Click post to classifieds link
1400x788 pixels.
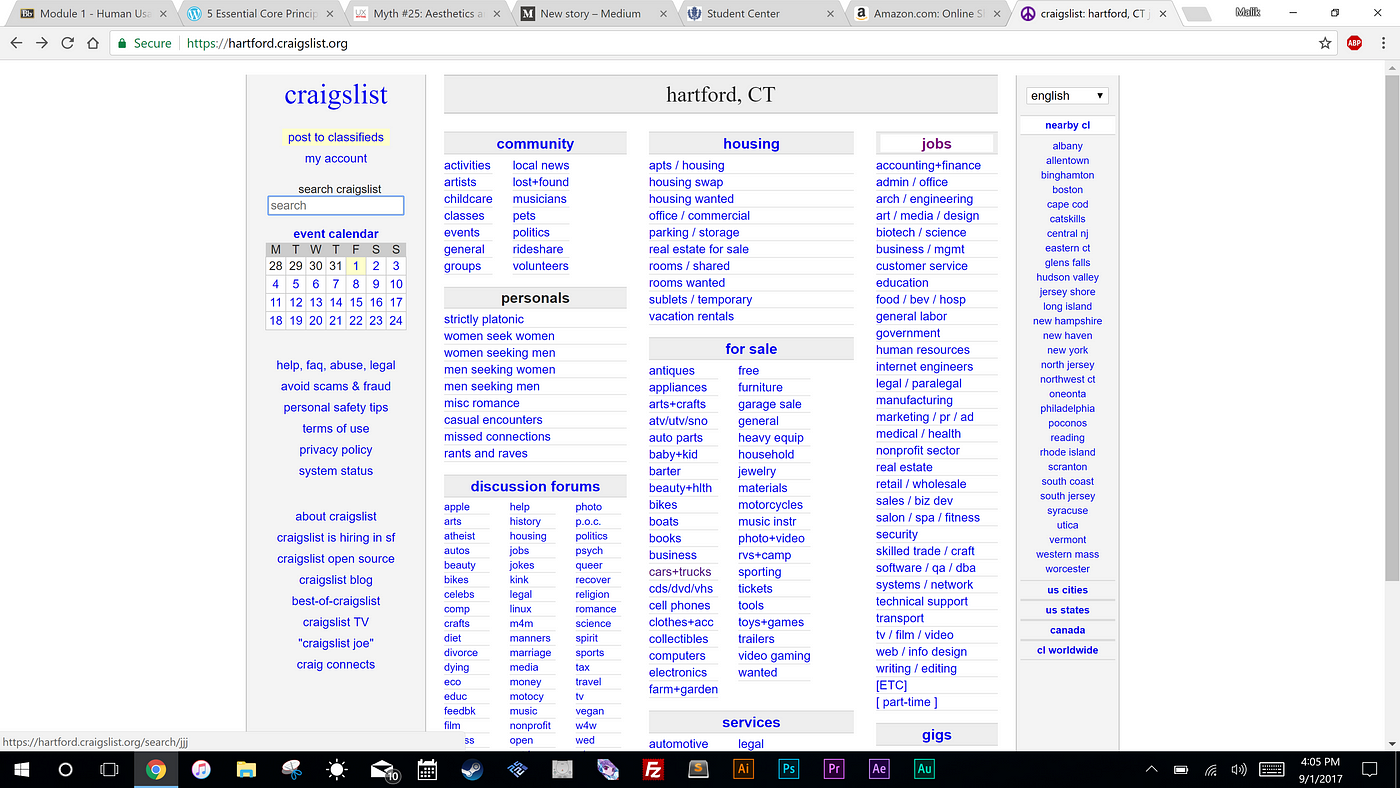[x=336, y=137]
